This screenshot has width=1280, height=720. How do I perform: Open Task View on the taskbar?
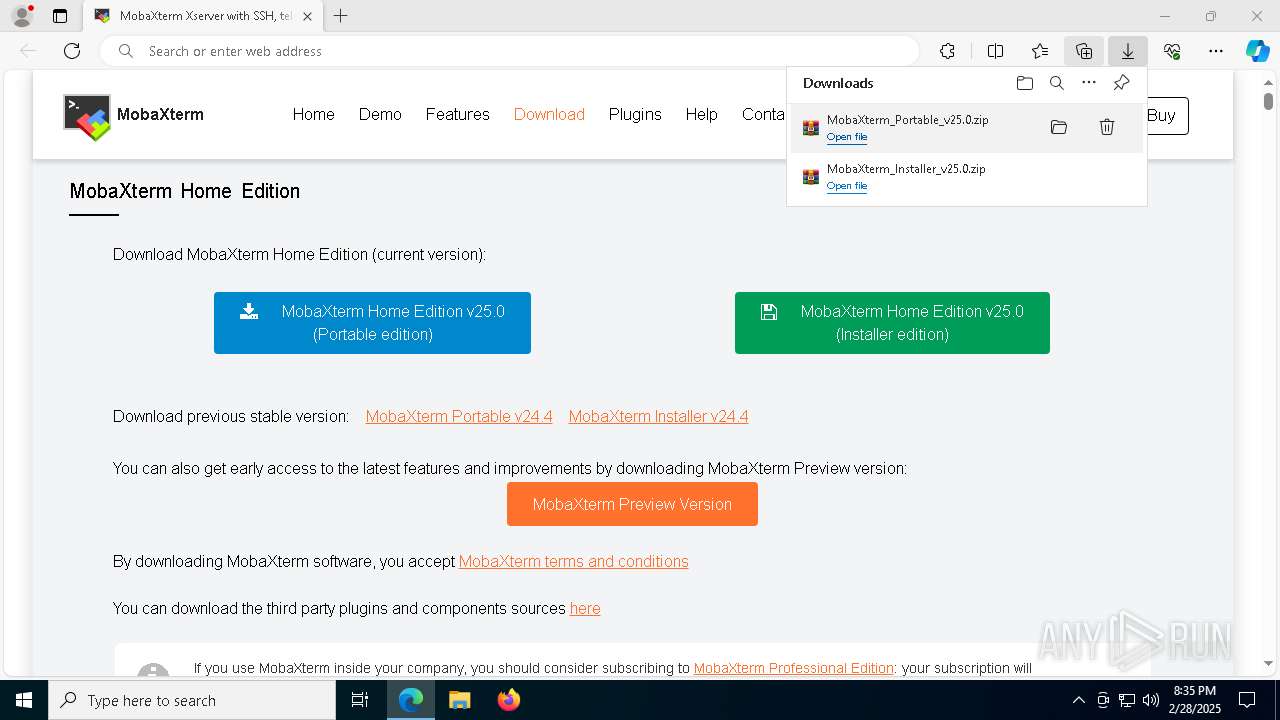[x=360, y=700]
